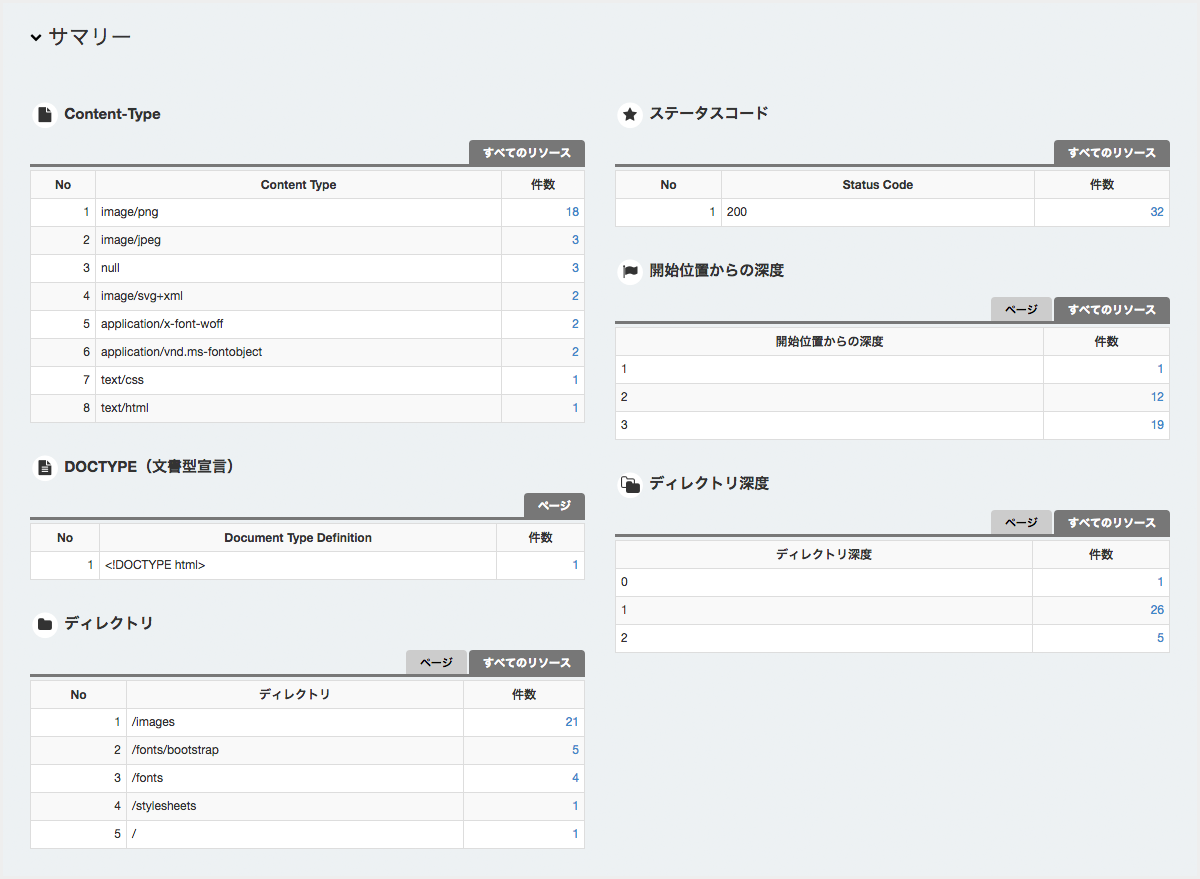Open count 1 for /stylesheets directory
Image resolution: width=1200 pixels, height=879 pixels.
[x=575, y=806]
